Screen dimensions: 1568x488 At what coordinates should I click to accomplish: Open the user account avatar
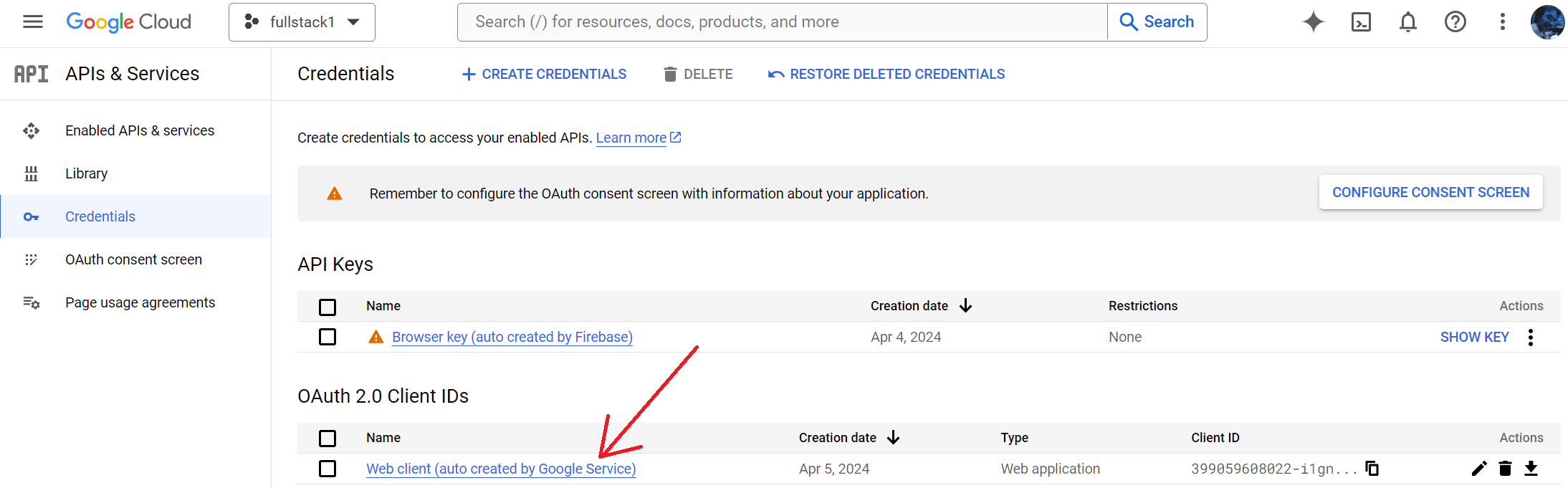click(1547, 22)
